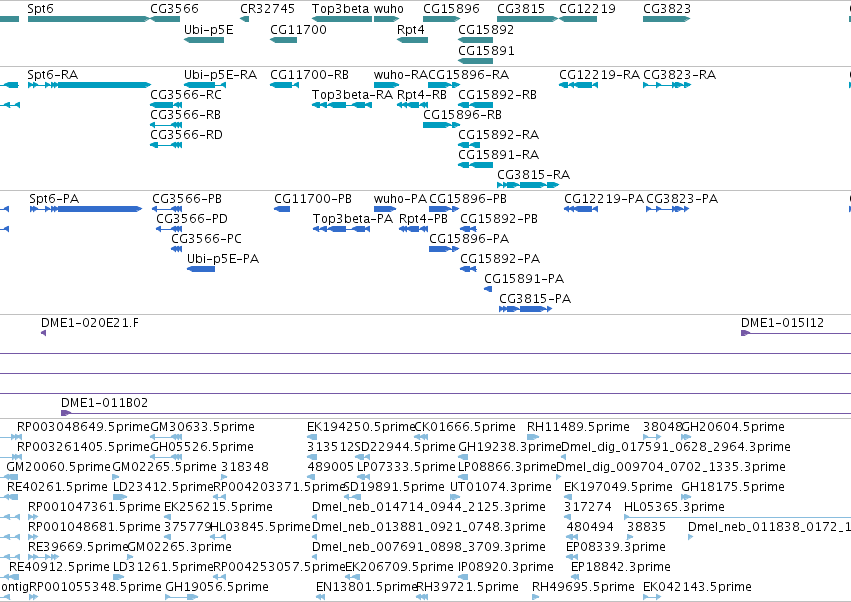Click the Spt6-RA transcript label
Viewport: 851px width, 602px height.
tap(53, 74)
